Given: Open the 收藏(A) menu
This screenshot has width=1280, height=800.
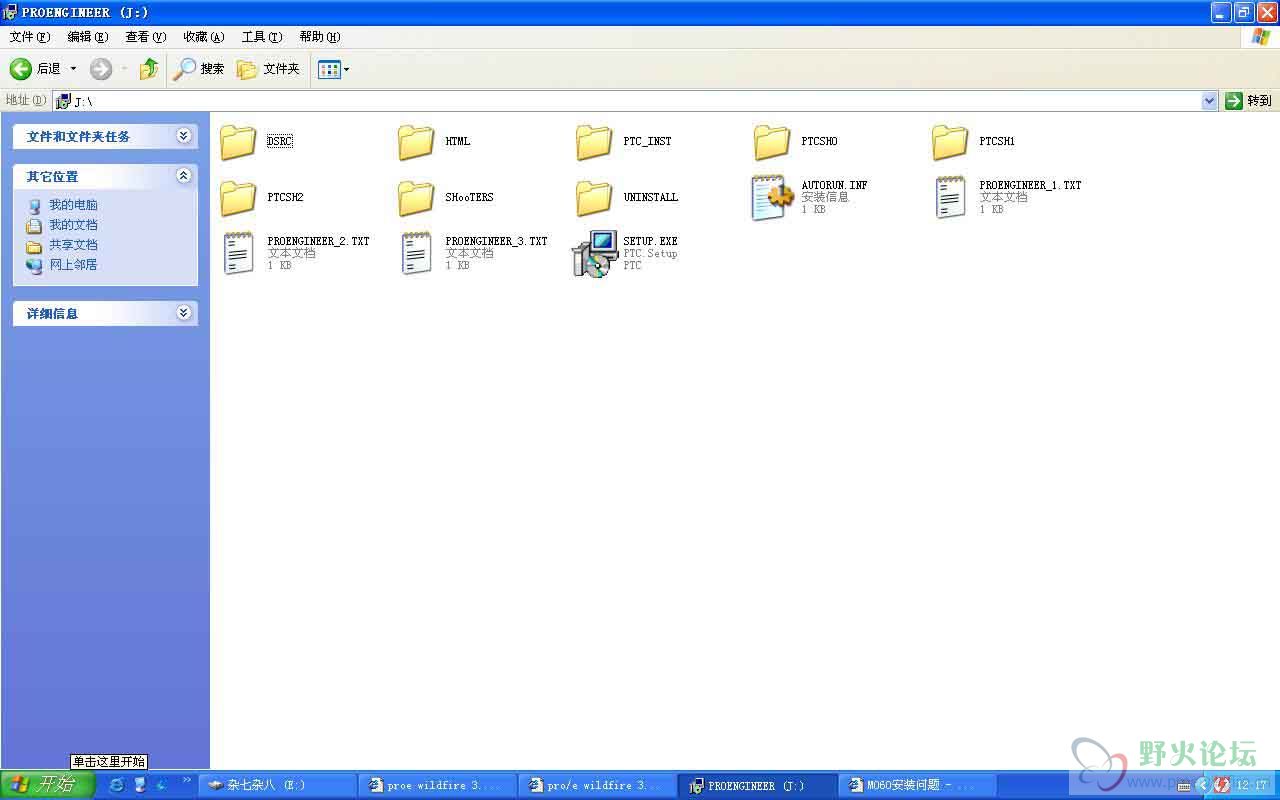Looking at the screenshot, I should click(203, 37).
